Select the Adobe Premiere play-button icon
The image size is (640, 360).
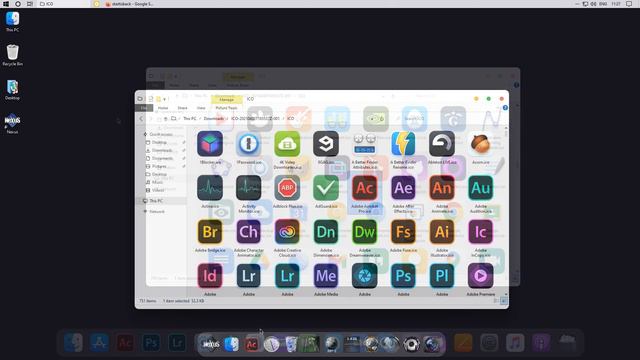point(480,276)
